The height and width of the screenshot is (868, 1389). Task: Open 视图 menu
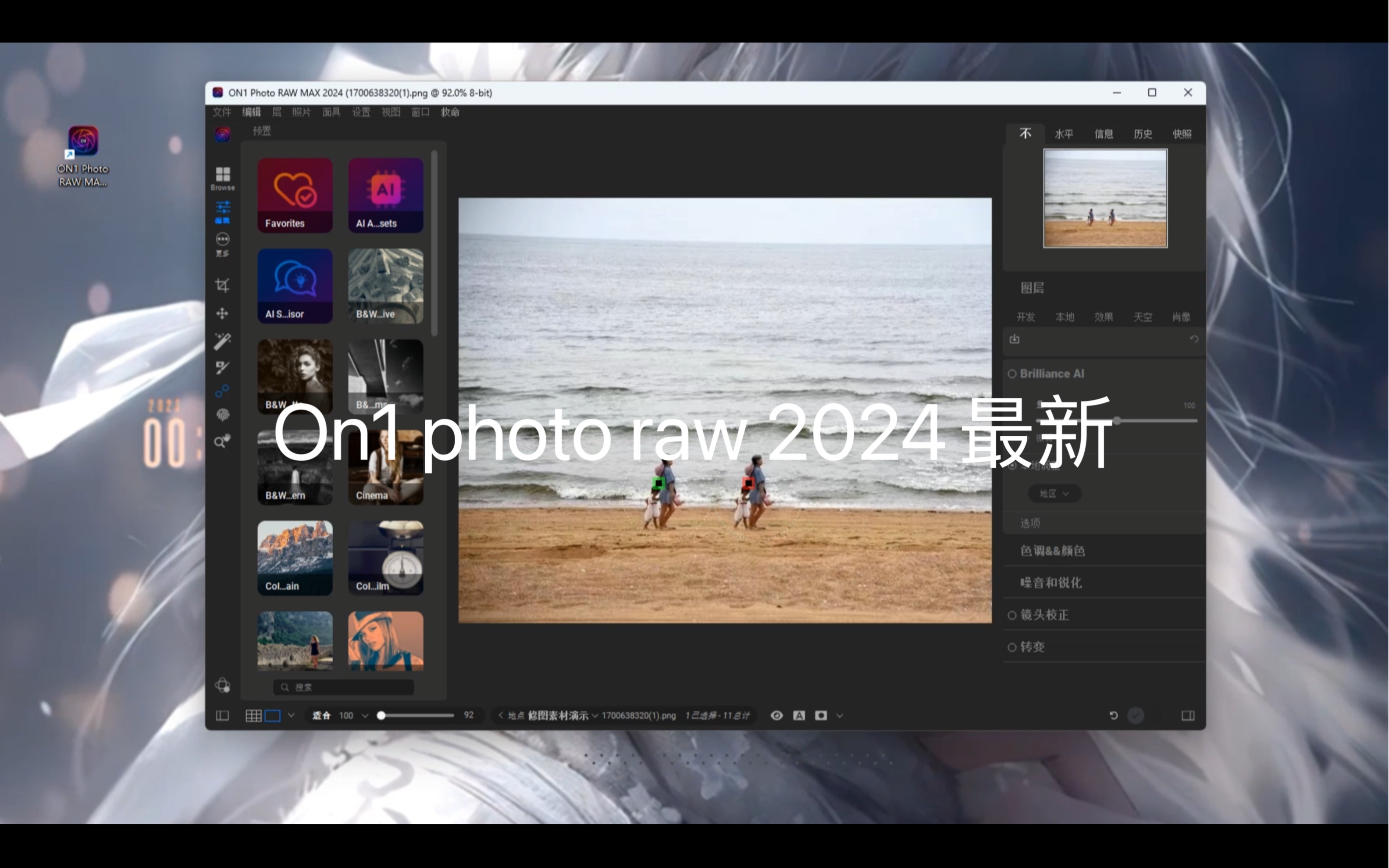(391, 112)
